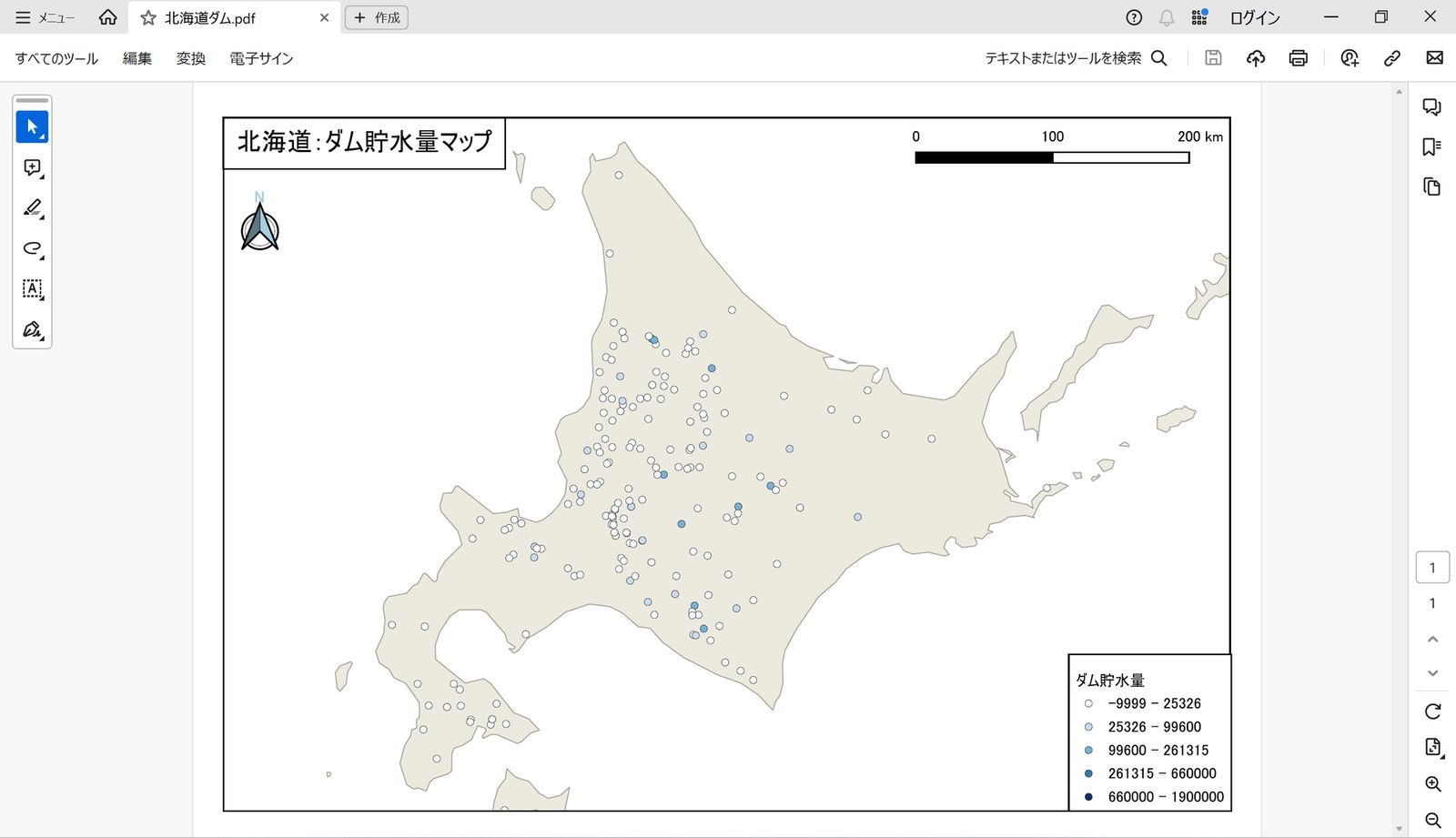This screenshot has height=838, width=1456.
Task: Click legend text 261315 – 660000
Action: click(1162, 773)
